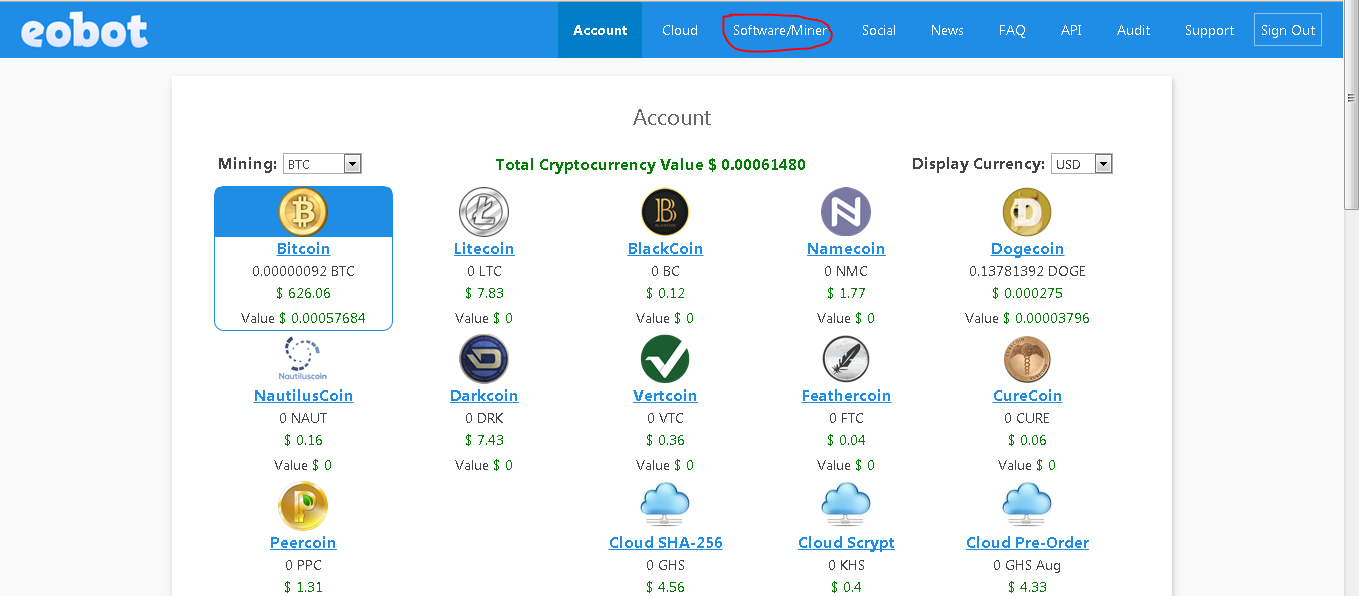The width and height of the screenshot is (1359, 596).
Task: Select the BlackCoin coin icon
Action: coord(665,212)
